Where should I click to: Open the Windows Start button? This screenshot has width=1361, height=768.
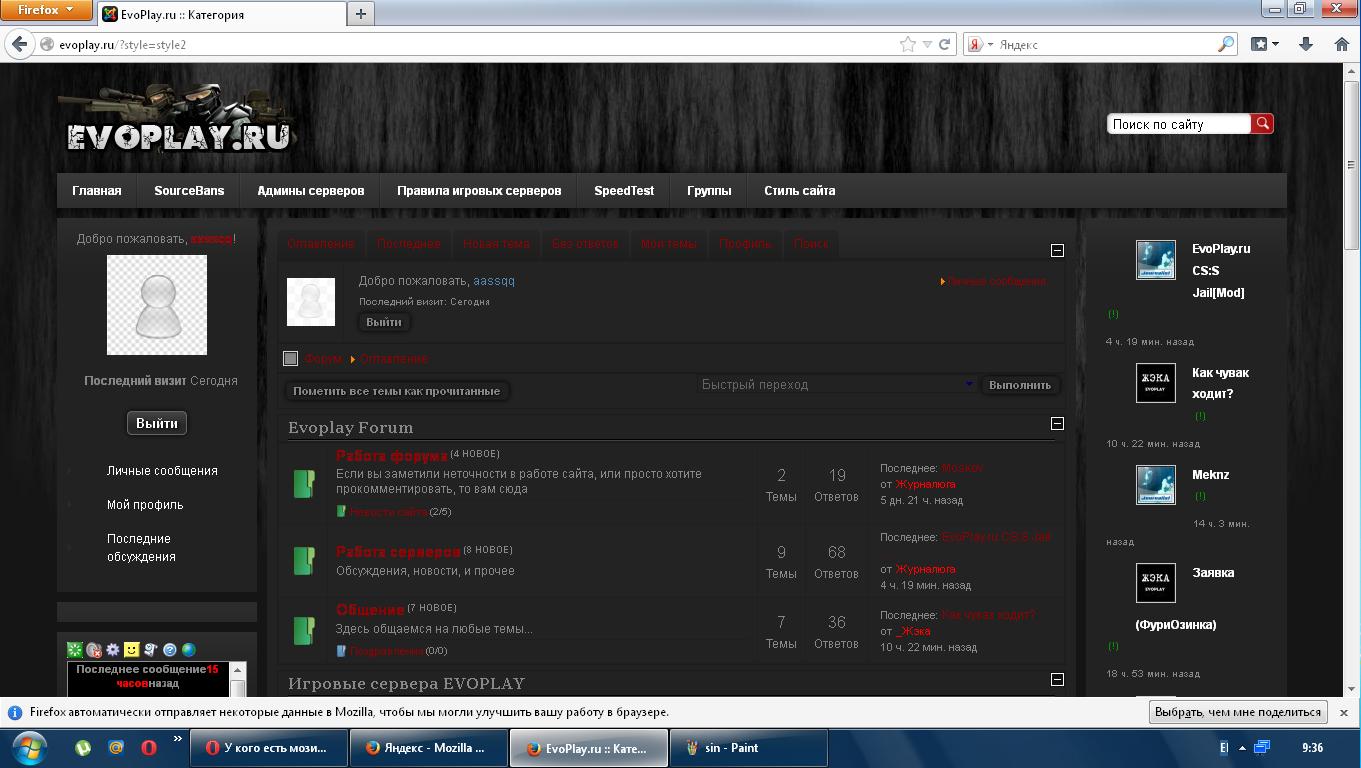click(29, 747)
